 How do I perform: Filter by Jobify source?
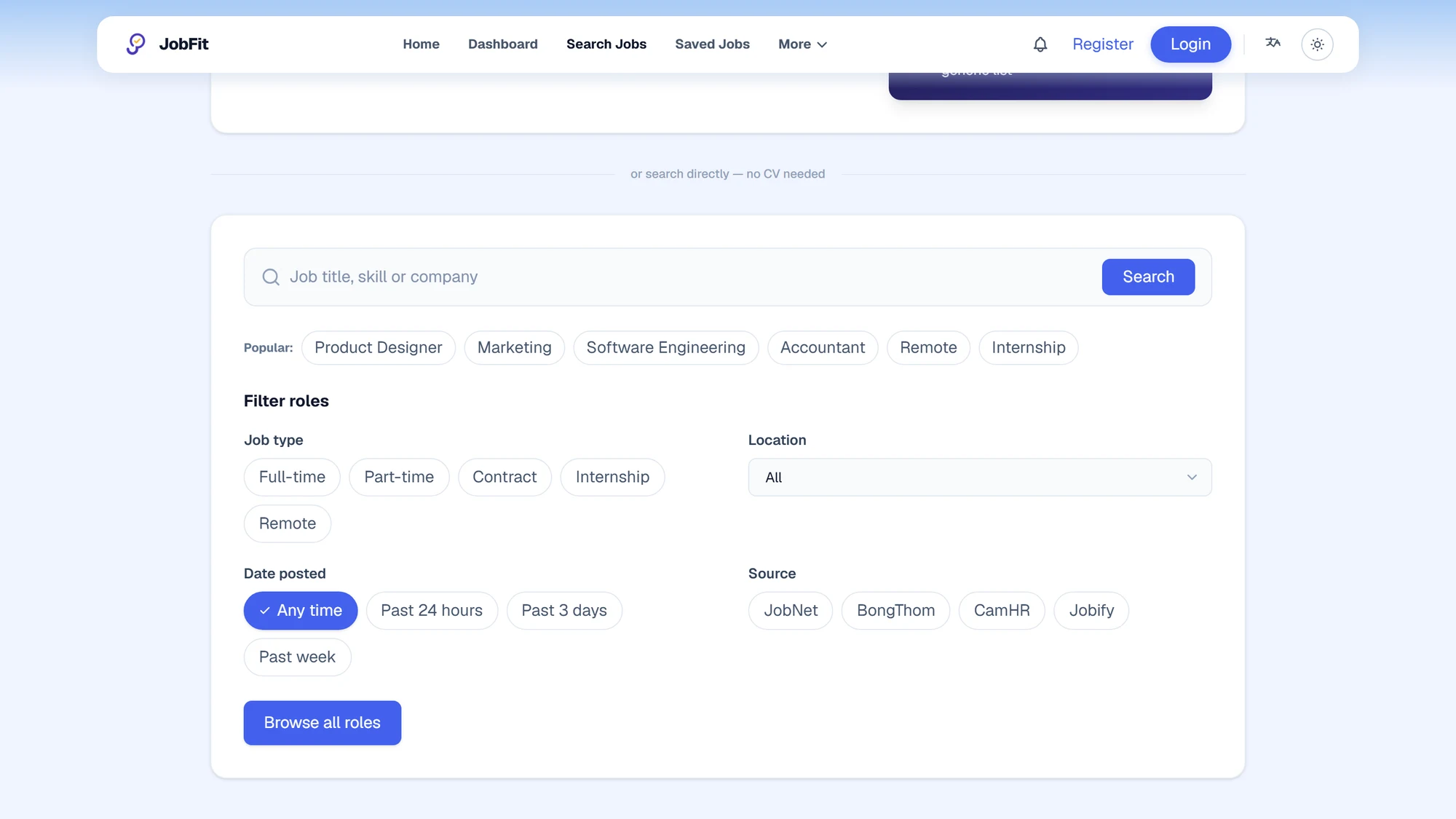pyautogui.click(x=1091, y=611)
